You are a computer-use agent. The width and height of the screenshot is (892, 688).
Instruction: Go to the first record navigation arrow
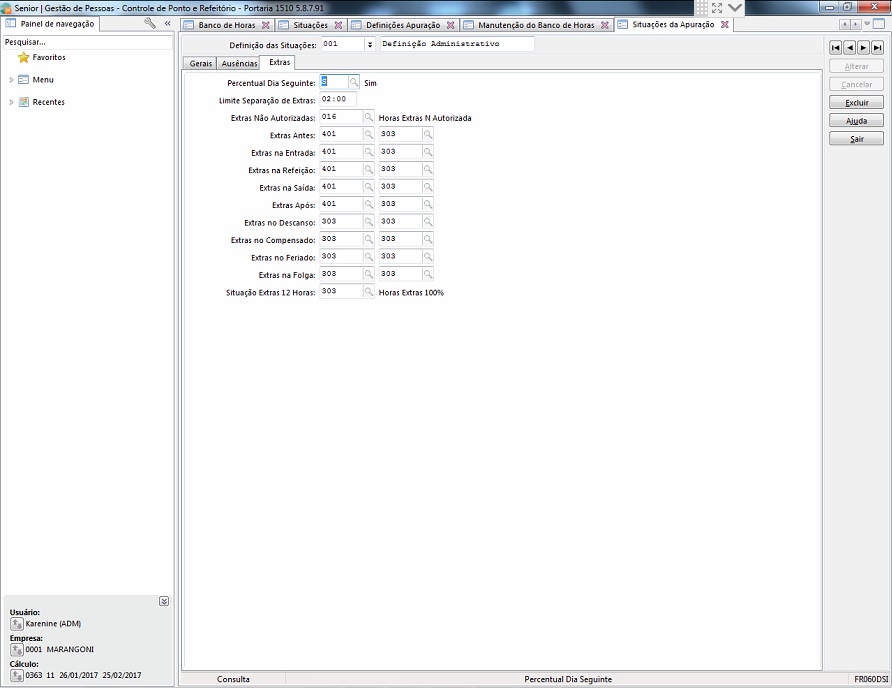click(x=835, y=47)
